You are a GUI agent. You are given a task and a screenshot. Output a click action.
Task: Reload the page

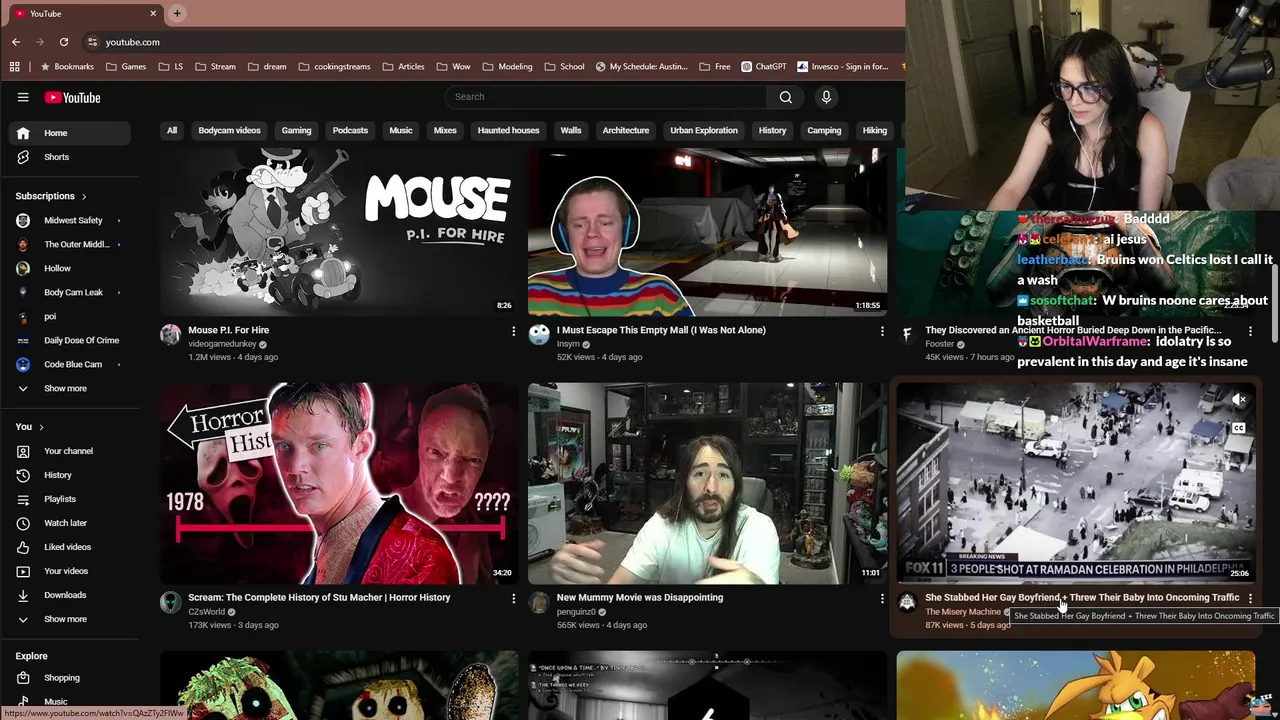(x=64, y=42)
